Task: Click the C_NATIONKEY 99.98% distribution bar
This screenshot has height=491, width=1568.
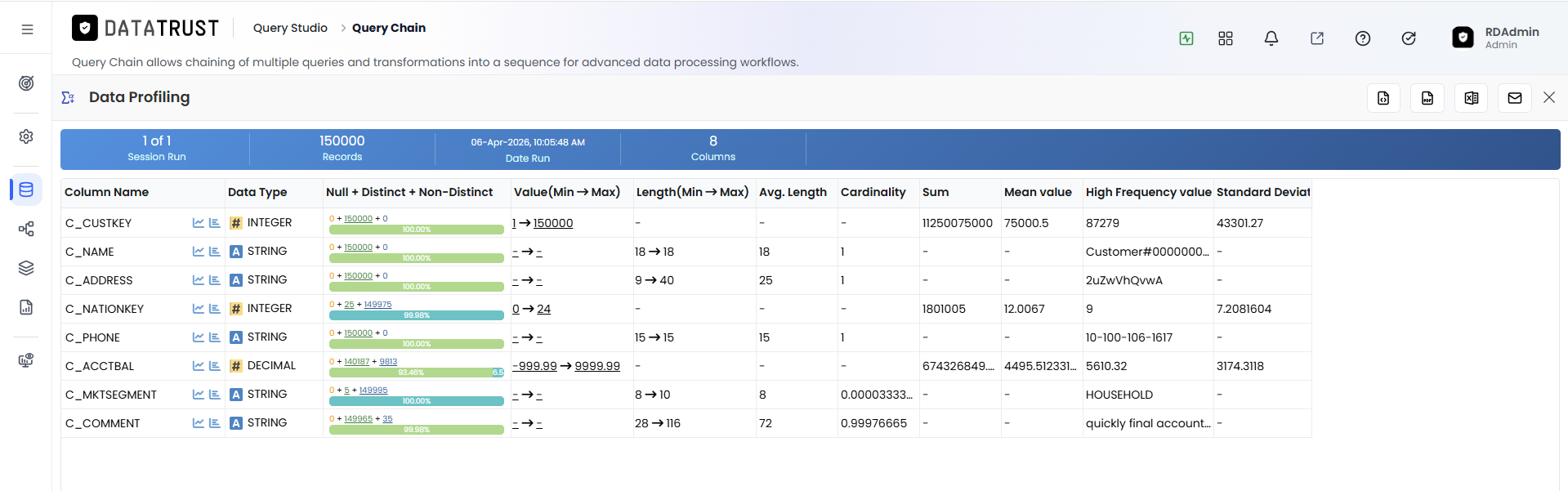Action: (x=417, y=315)
